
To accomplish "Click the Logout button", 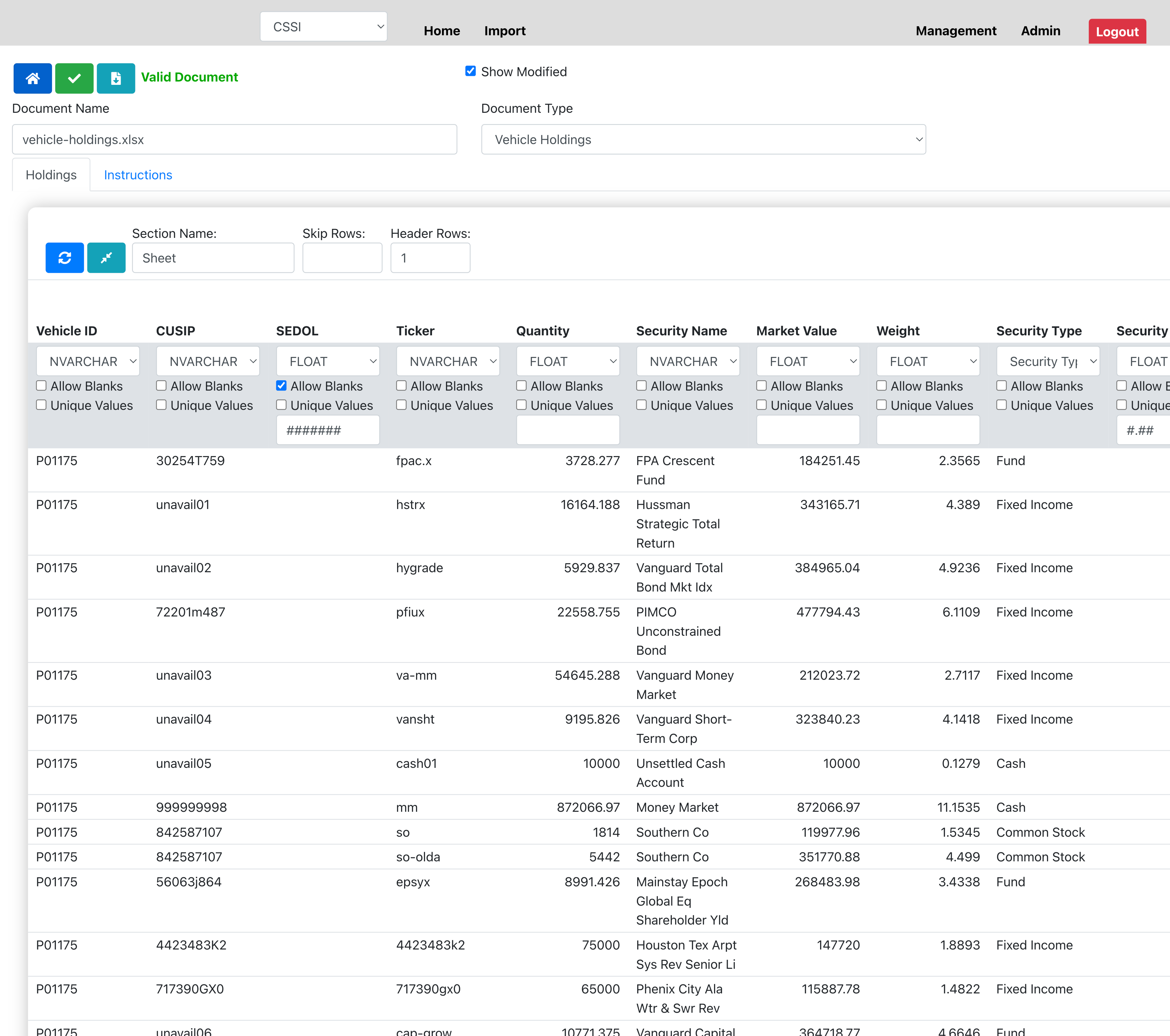I will 1116,32.
